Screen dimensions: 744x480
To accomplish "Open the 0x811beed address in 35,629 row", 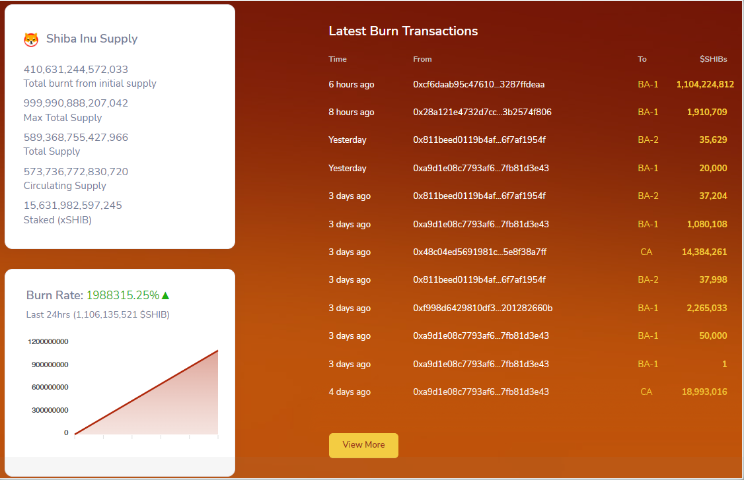I will pyautogui.click(x=479, y=140).
